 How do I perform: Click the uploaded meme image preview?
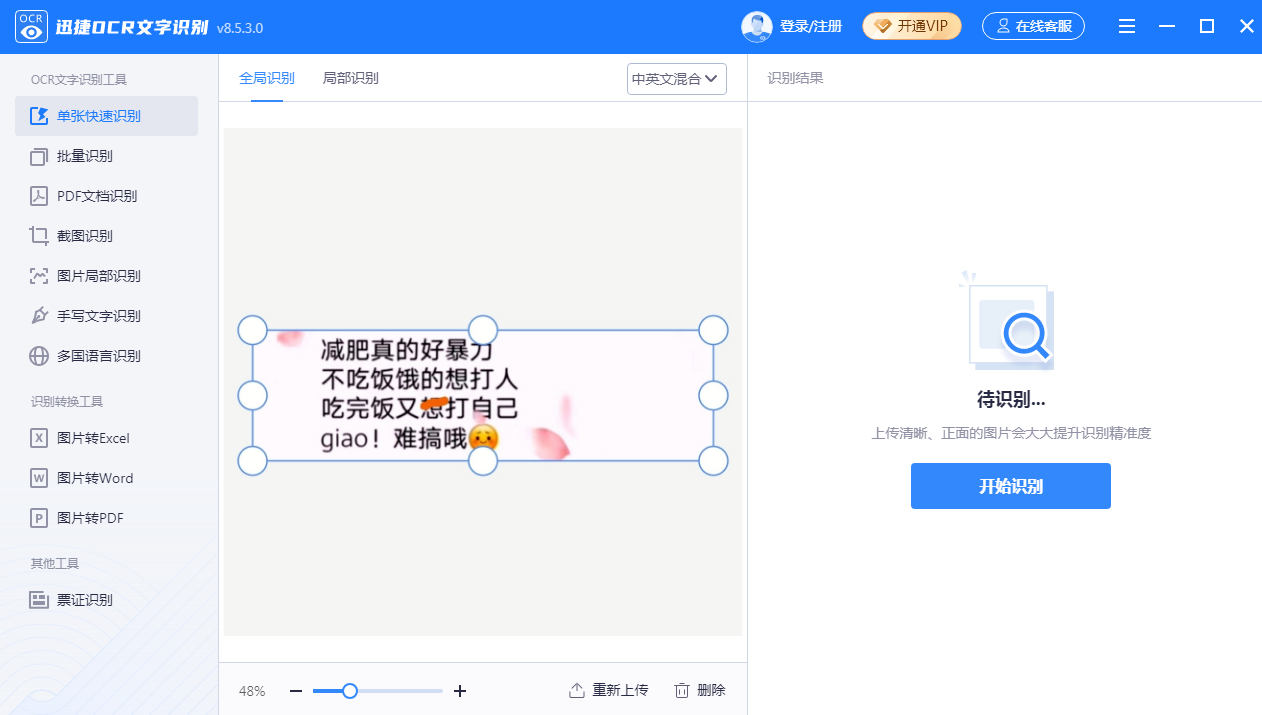tap(483, 395)
